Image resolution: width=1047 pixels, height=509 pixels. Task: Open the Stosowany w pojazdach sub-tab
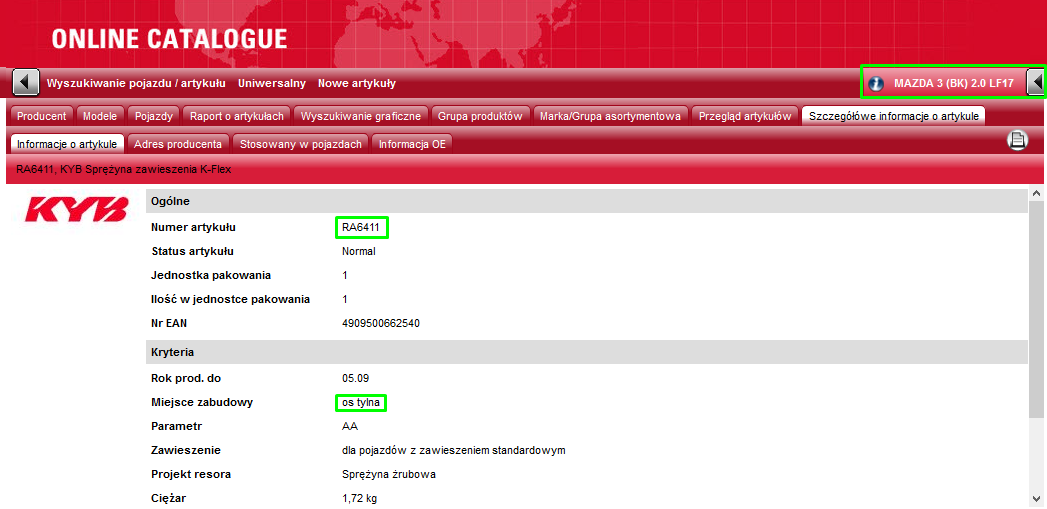click(x=301, y=144)
